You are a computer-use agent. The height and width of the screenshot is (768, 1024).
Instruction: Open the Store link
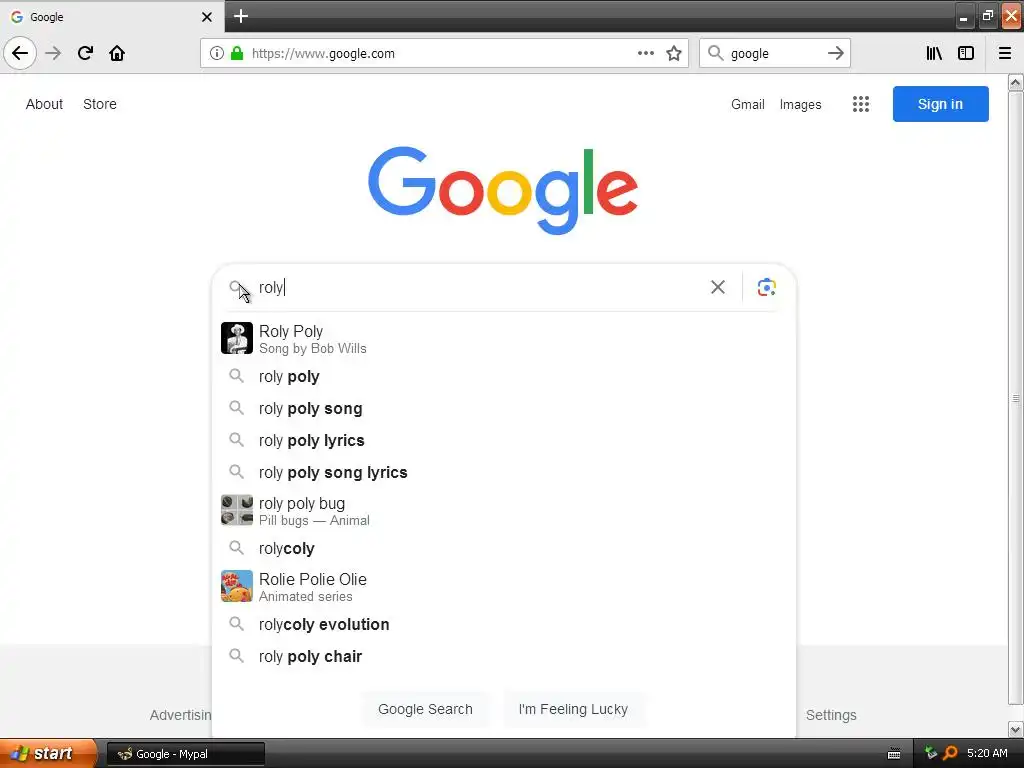tap(100, 104)
